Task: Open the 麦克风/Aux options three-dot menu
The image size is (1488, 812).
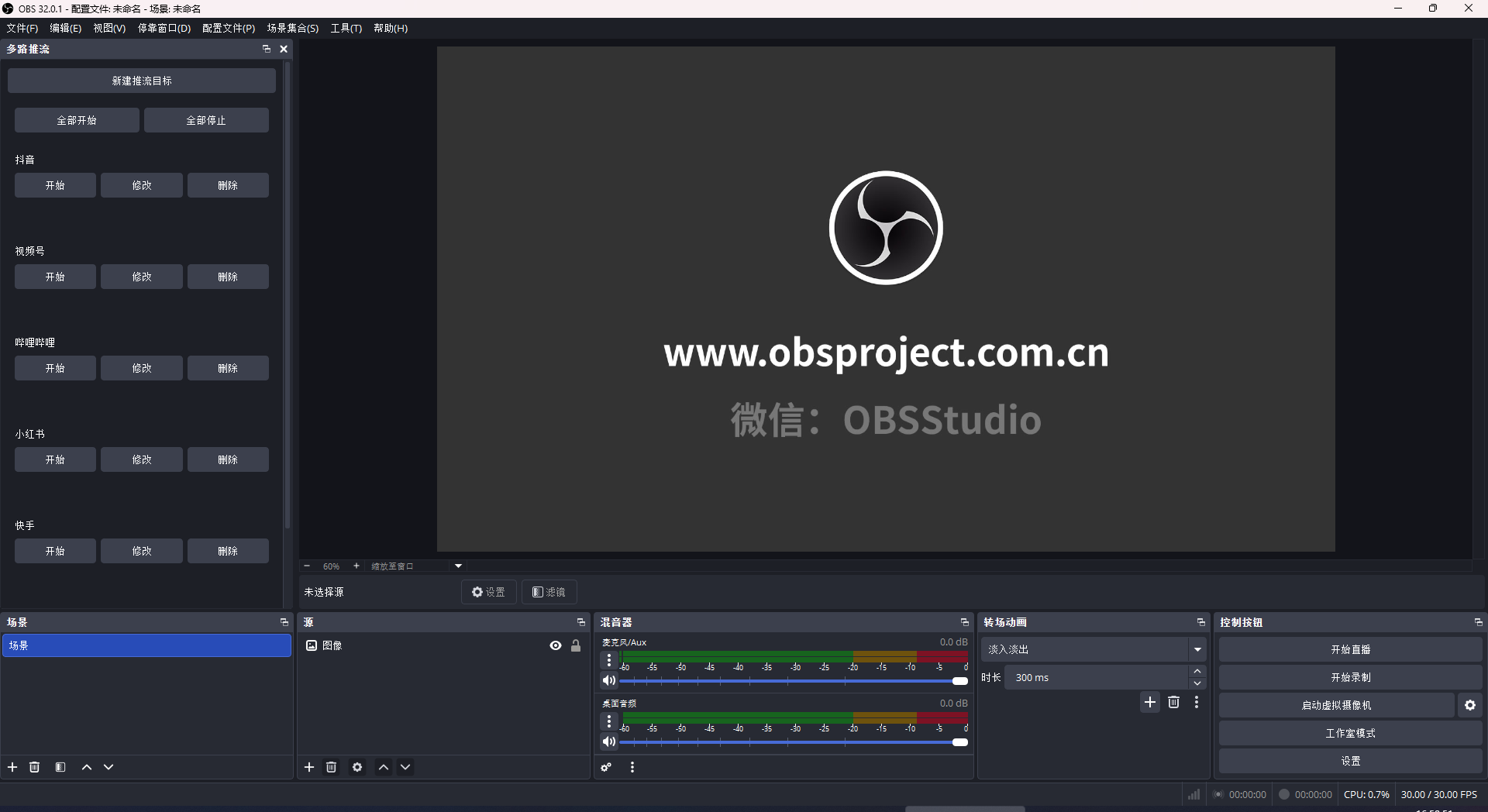Action: pos(609,660)
